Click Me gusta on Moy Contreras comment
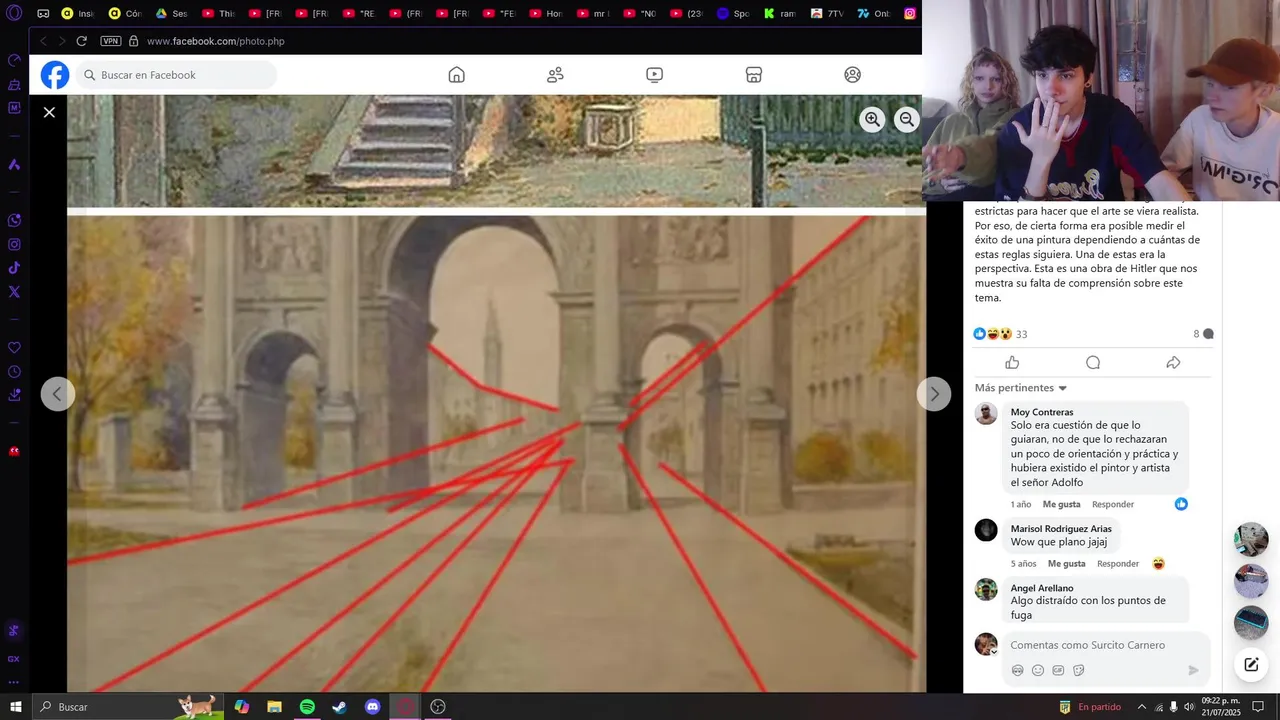The width and height of the screenshot is (1280, 720). click(1061, 504)
